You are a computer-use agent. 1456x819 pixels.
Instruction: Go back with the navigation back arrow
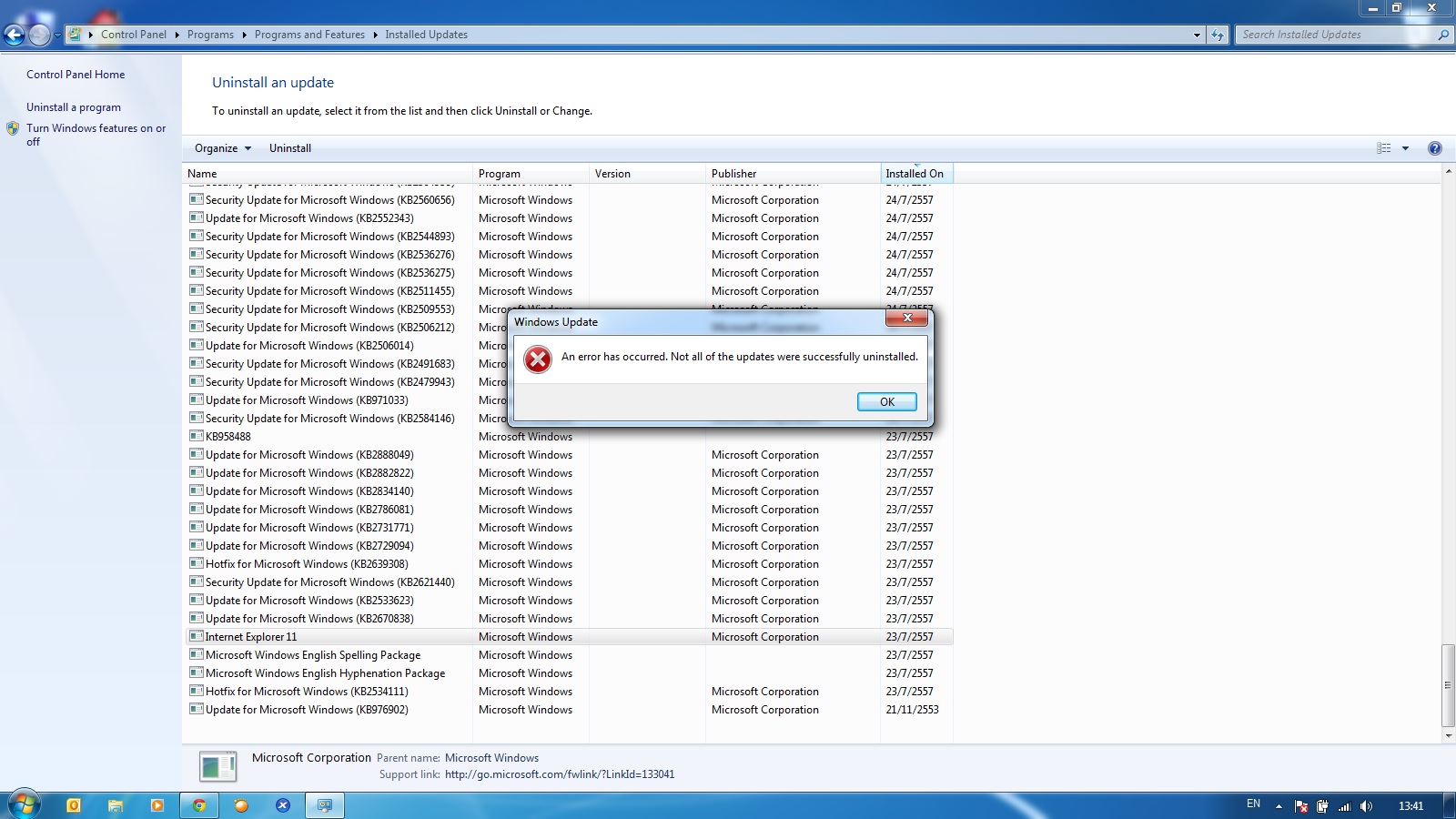point(15,35)
